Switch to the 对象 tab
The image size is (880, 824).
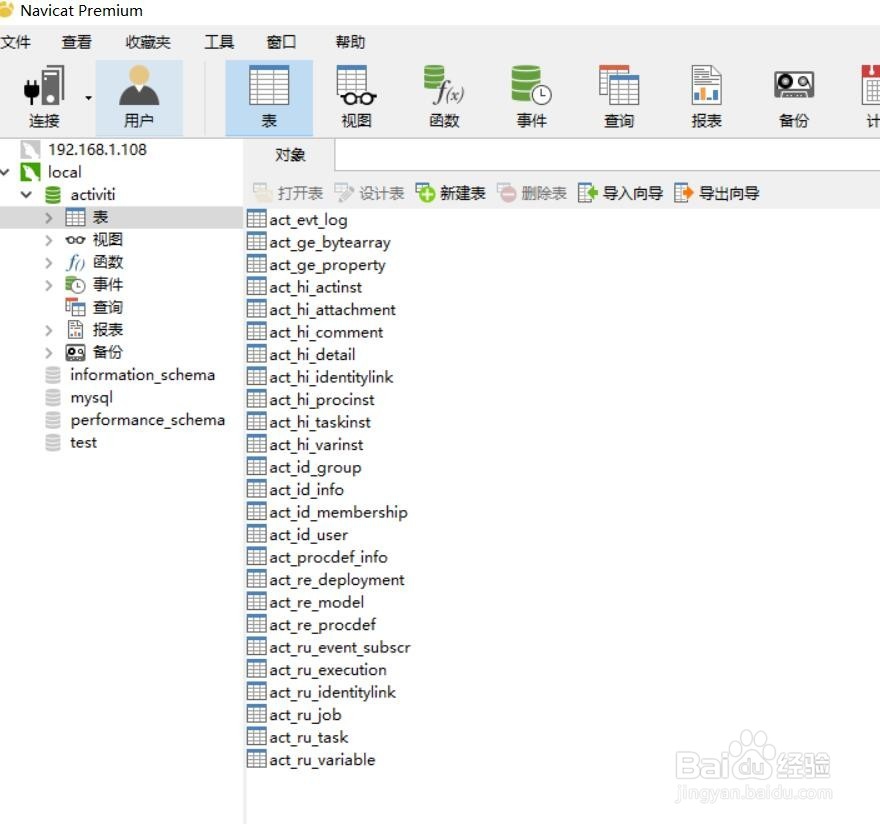290,155
